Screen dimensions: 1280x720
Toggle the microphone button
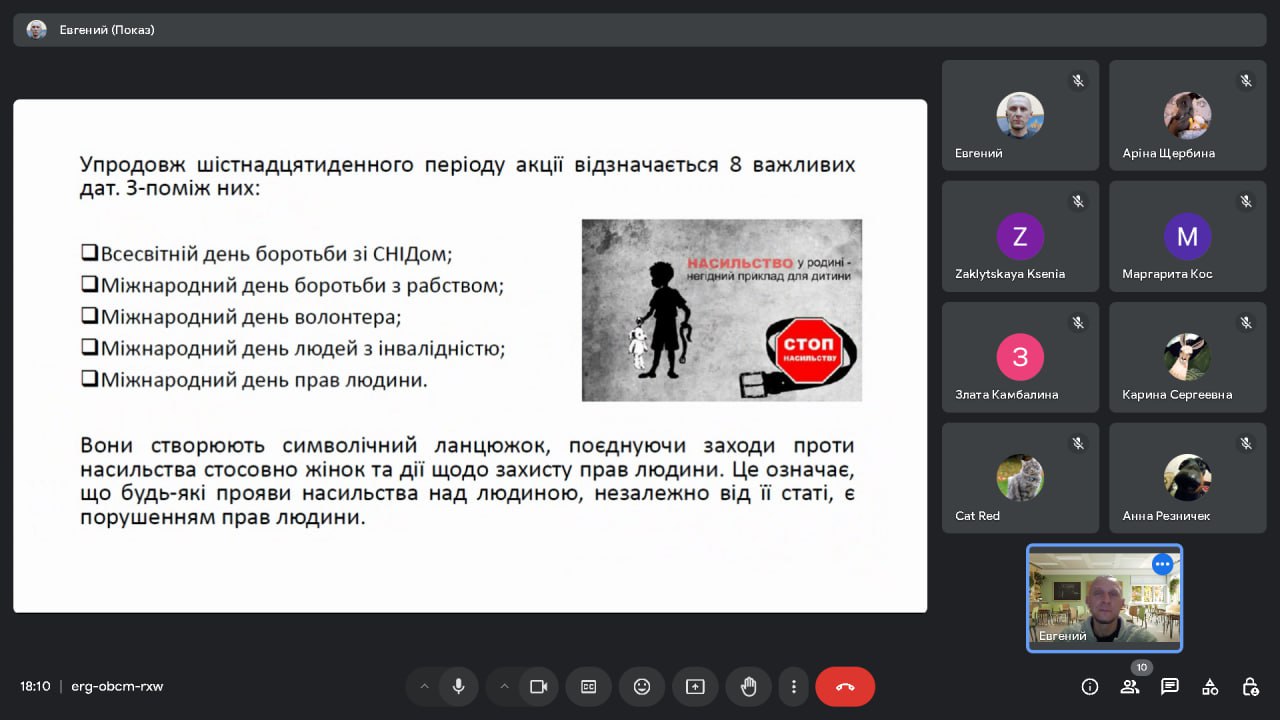coord(458,687)
